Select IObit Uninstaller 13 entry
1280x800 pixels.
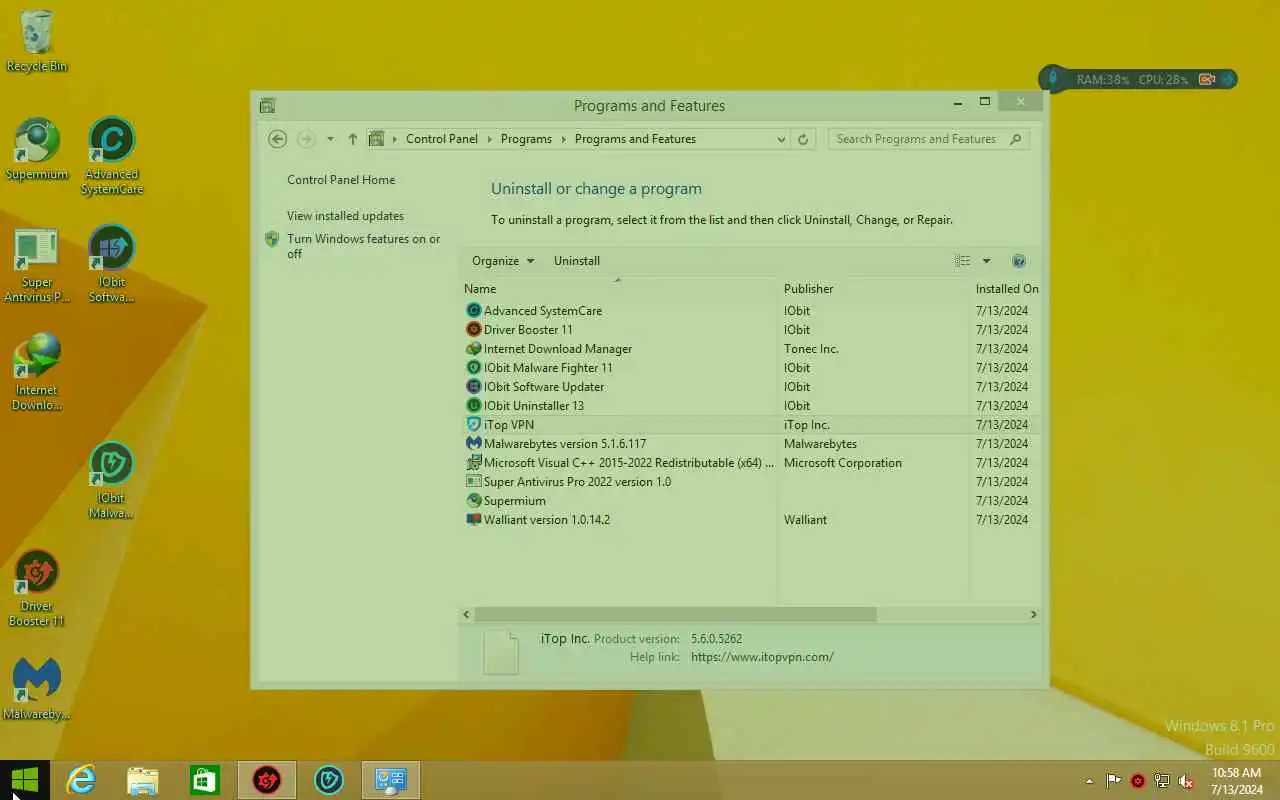750,406
